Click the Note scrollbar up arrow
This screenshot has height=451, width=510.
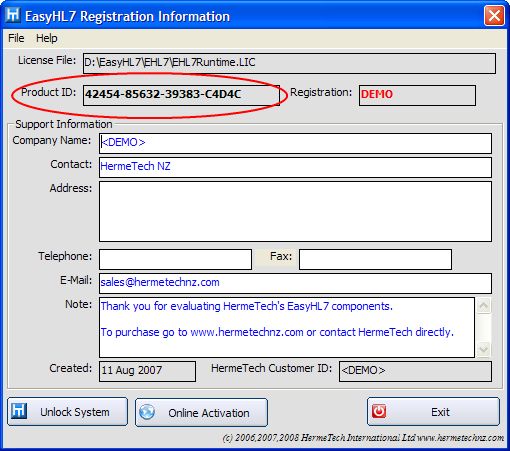point(483,305)
